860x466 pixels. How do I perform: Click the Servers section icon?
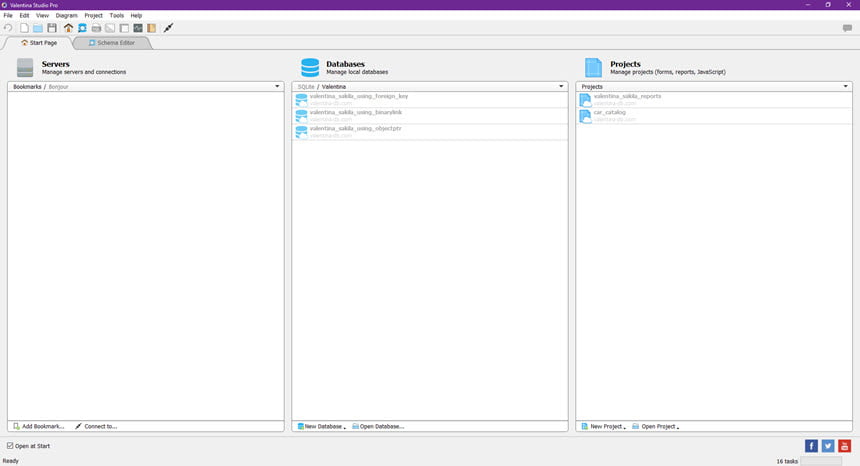tap(25, 67)
